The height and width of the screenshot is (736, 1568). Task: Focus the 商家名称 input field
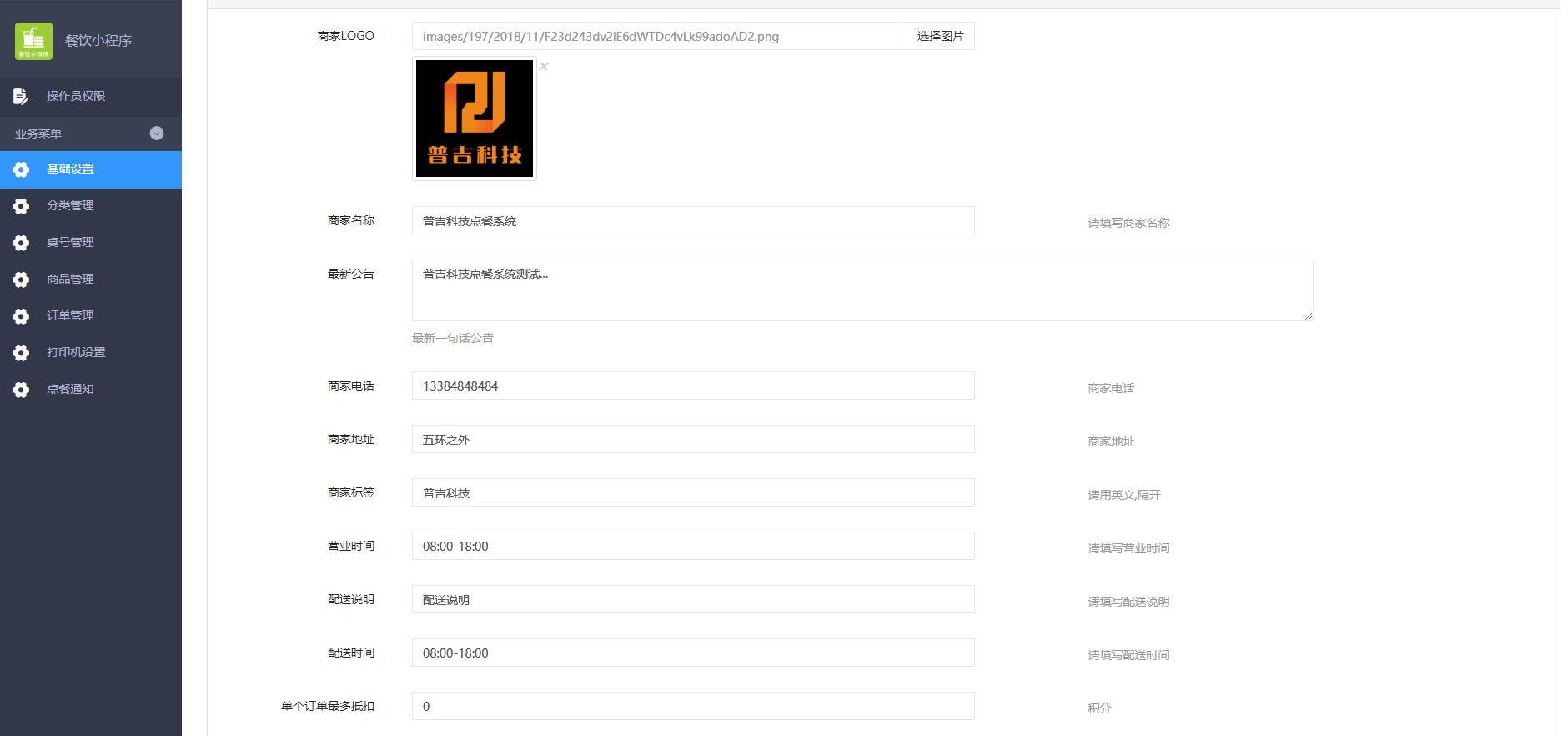pyautogui.click(x=693, y=220)
